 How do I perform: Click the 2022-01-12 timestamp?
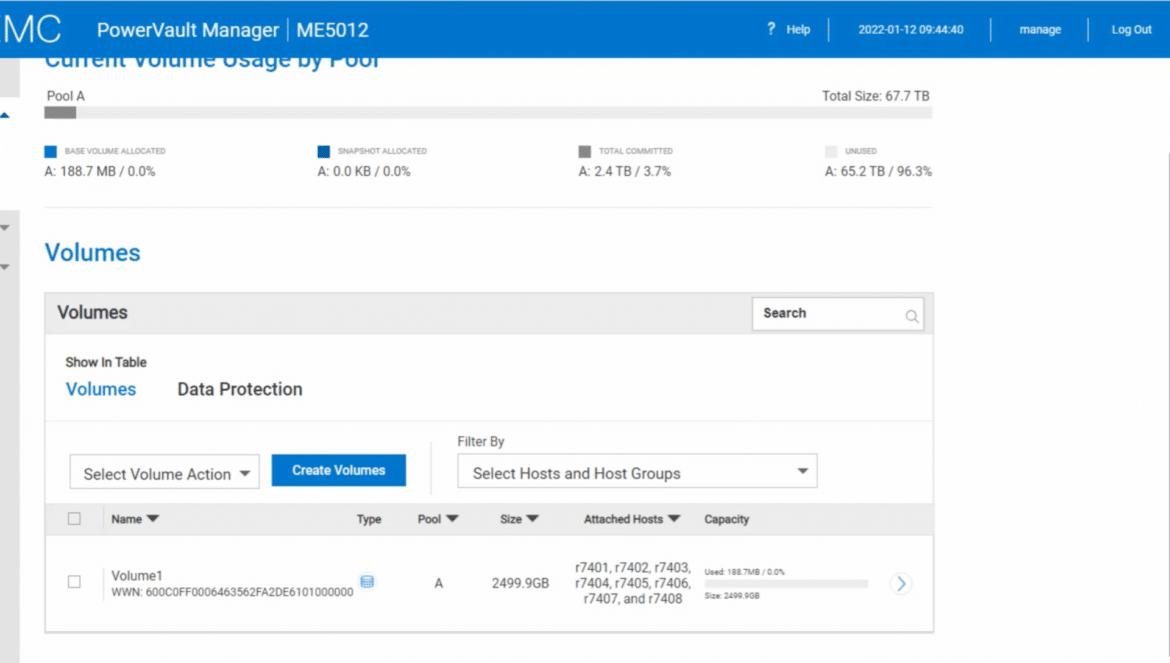[910, 29]
